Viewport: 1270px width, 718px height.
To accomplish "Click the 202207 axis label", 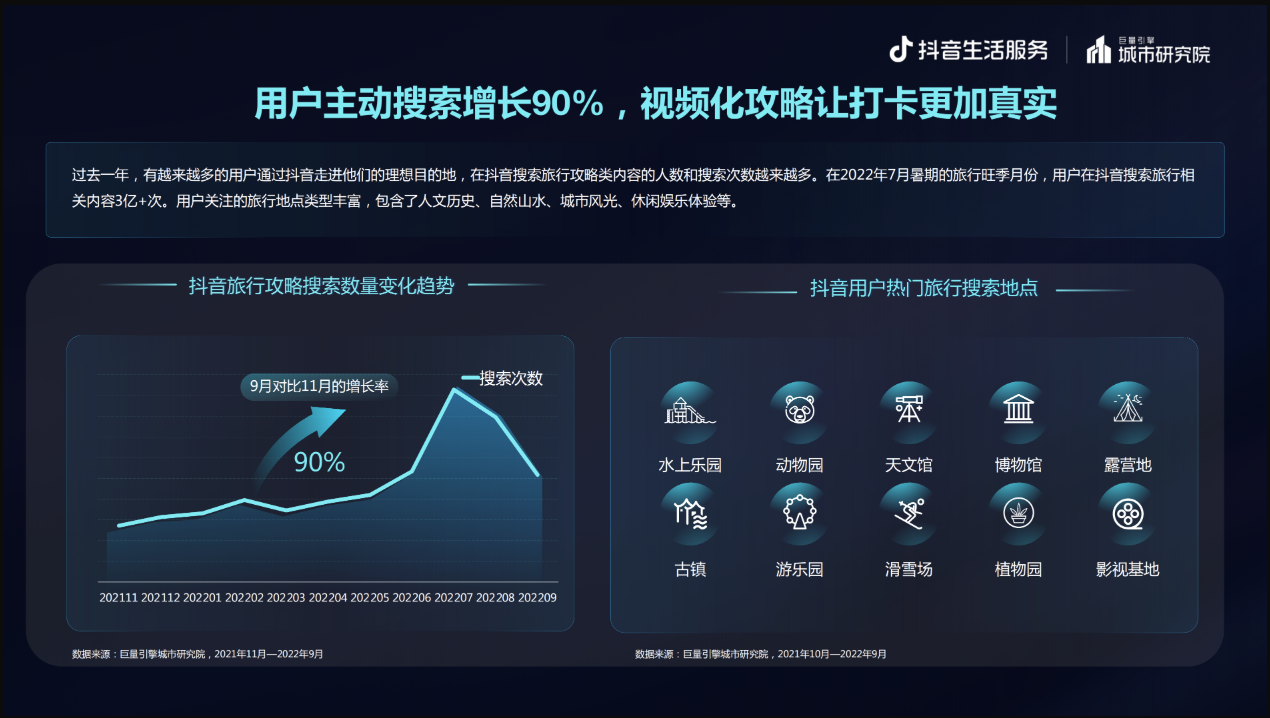I will pyautogui.click(x=454, y=597).
